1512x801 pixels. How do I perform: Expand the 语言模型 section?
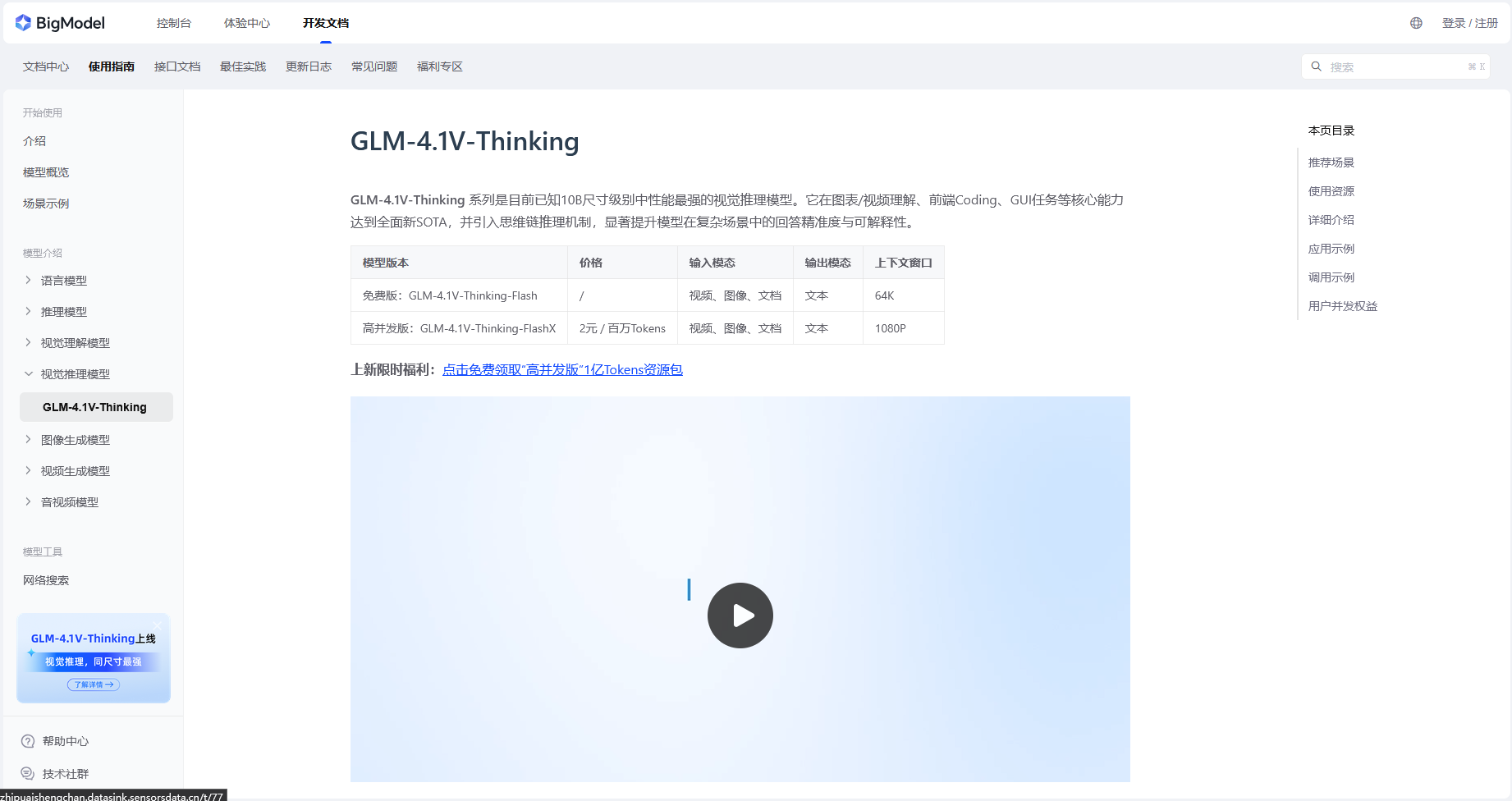click(28, 281)
